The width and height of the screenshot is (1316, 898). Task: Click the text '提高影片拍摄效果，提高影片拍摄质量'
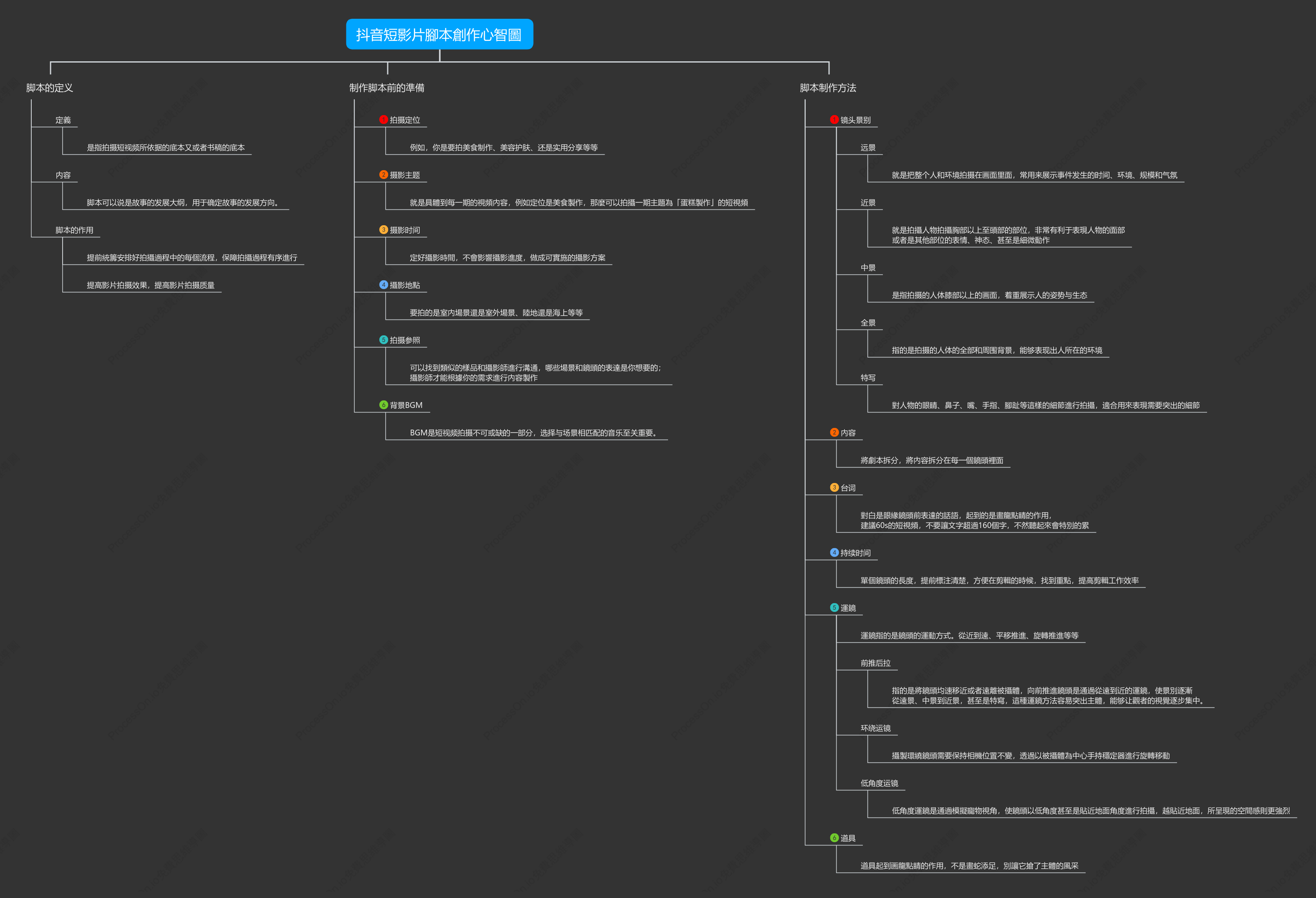tap(151, 285)
